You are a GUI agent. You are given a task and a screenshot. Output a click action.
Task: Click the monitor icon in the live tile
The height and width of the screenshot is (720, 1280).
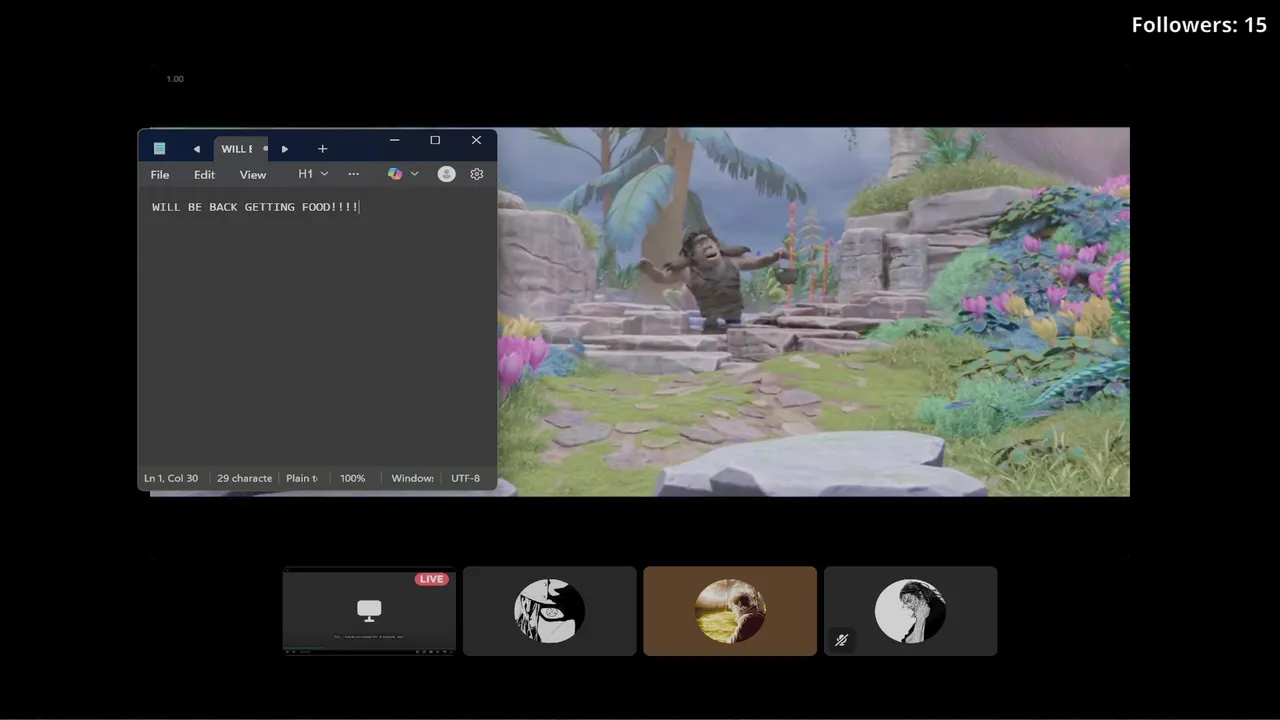point(369,610)
